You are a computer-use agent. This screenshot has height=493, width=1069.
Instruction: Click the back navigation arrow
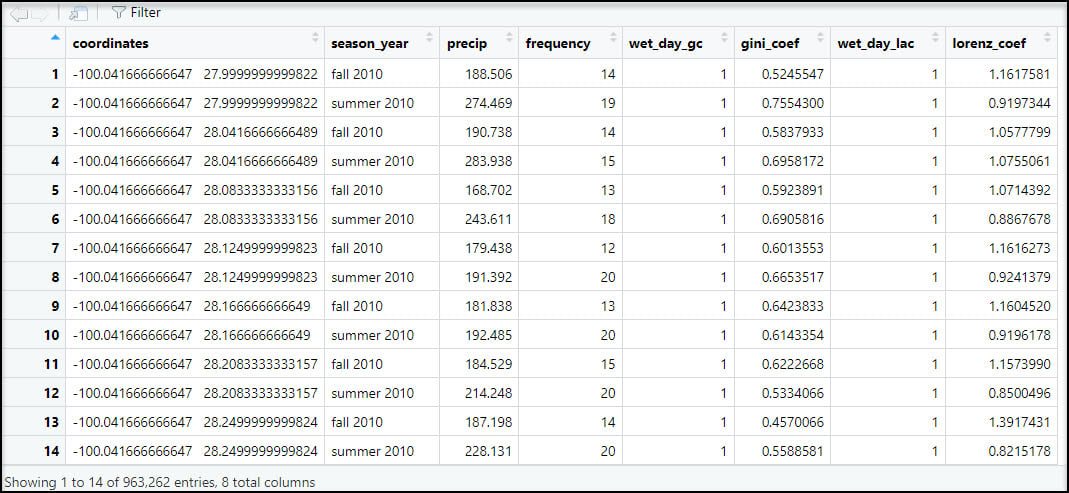(15, 13)
